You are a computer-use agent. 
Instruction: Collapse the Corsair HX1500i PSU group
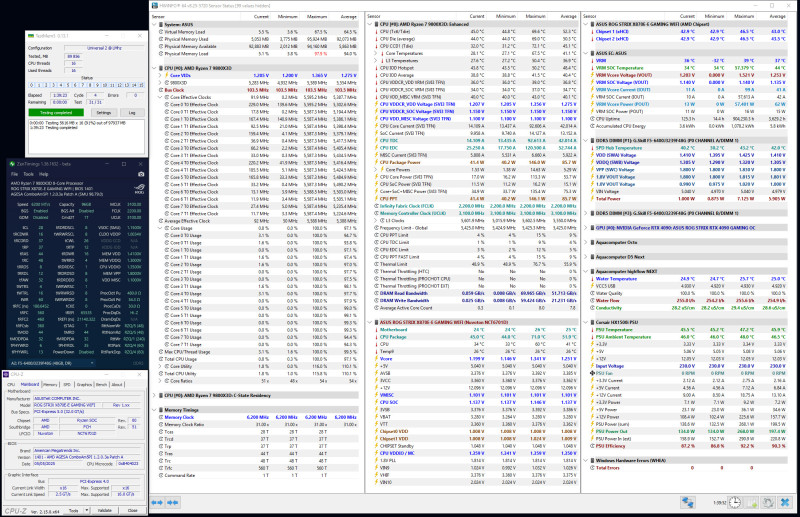586,323
